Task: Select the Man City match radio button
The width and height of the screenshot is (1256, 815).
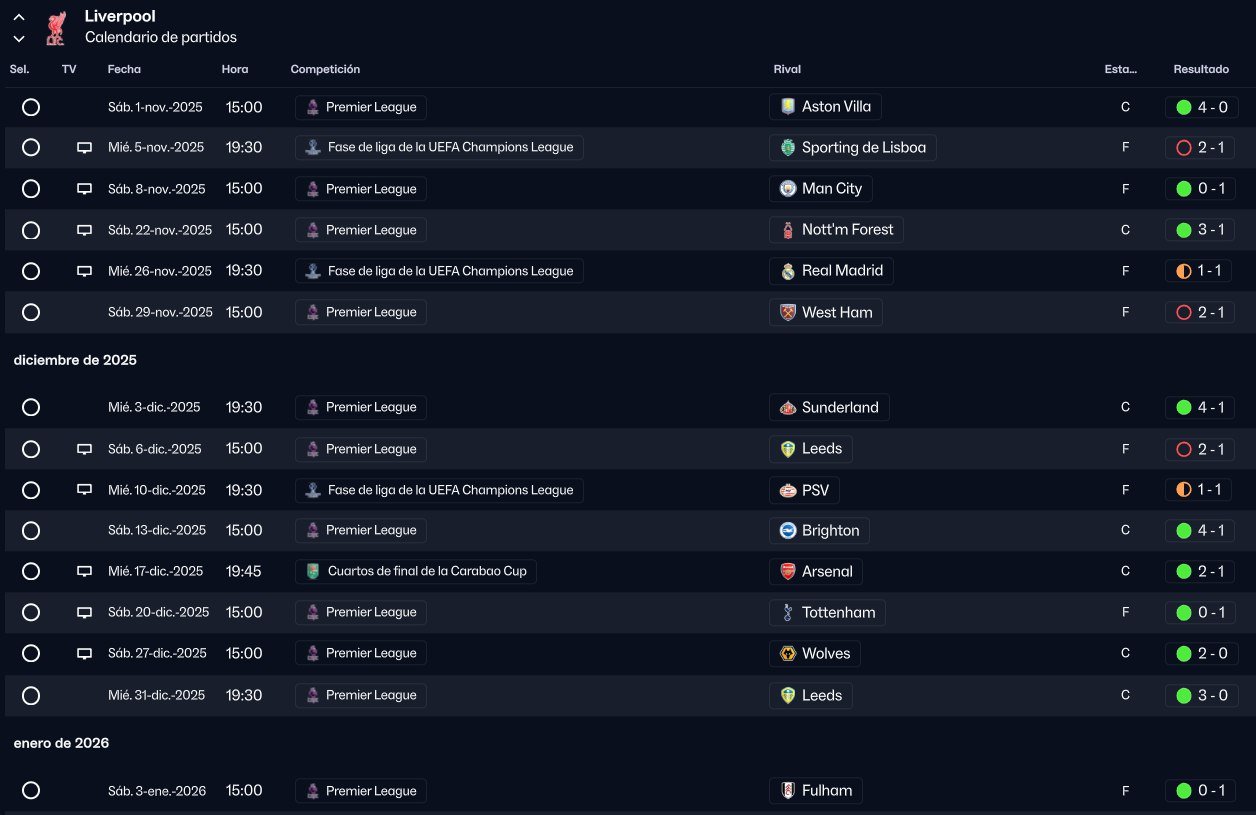Action: [31, 188]
